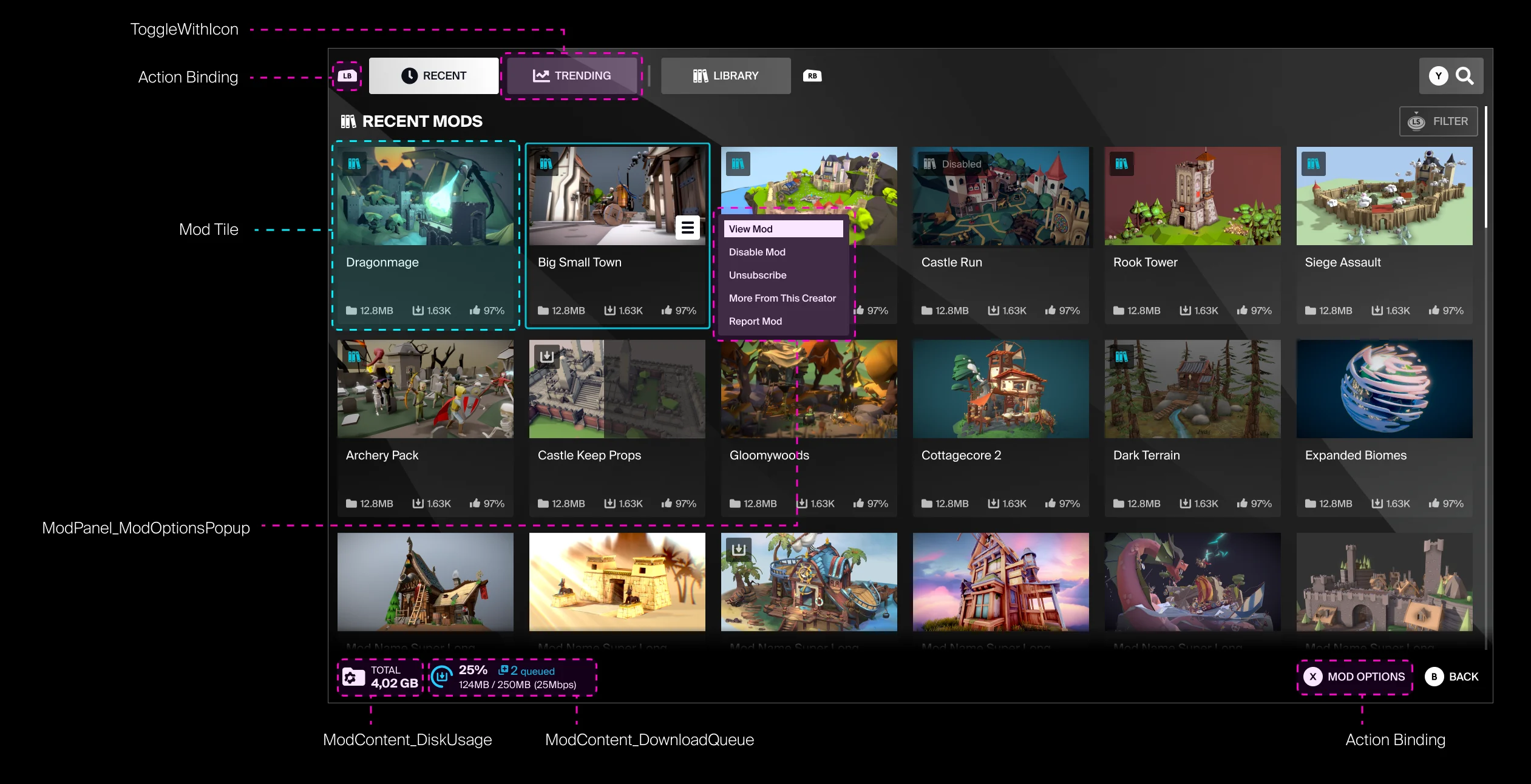Open the Filter options
Image resolution: width=1531 pixels, height=784 pixels.
(1439, 121)
